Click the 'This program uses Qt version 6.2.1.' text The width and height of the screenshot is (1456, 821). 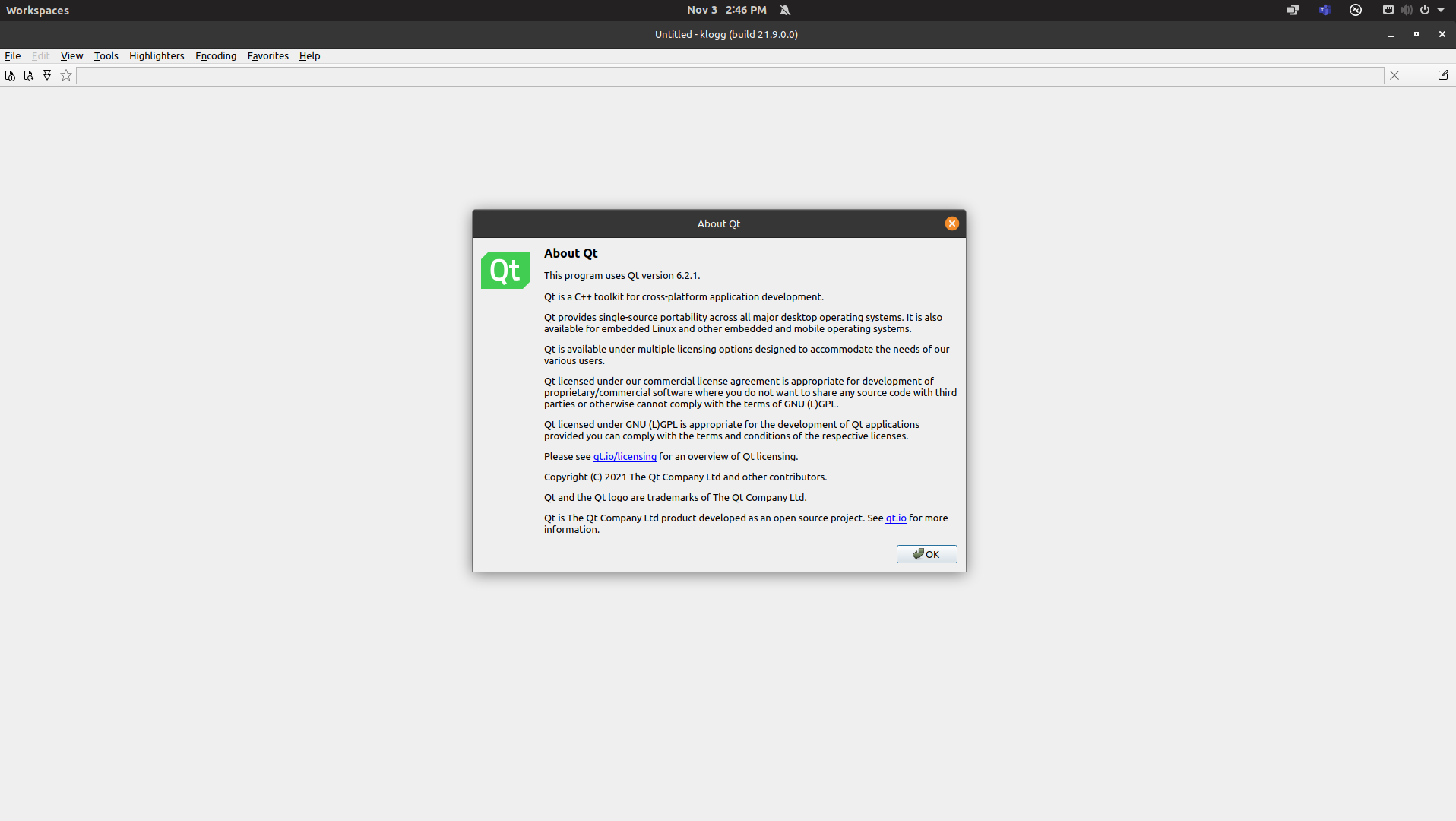(x=622, y=276)
